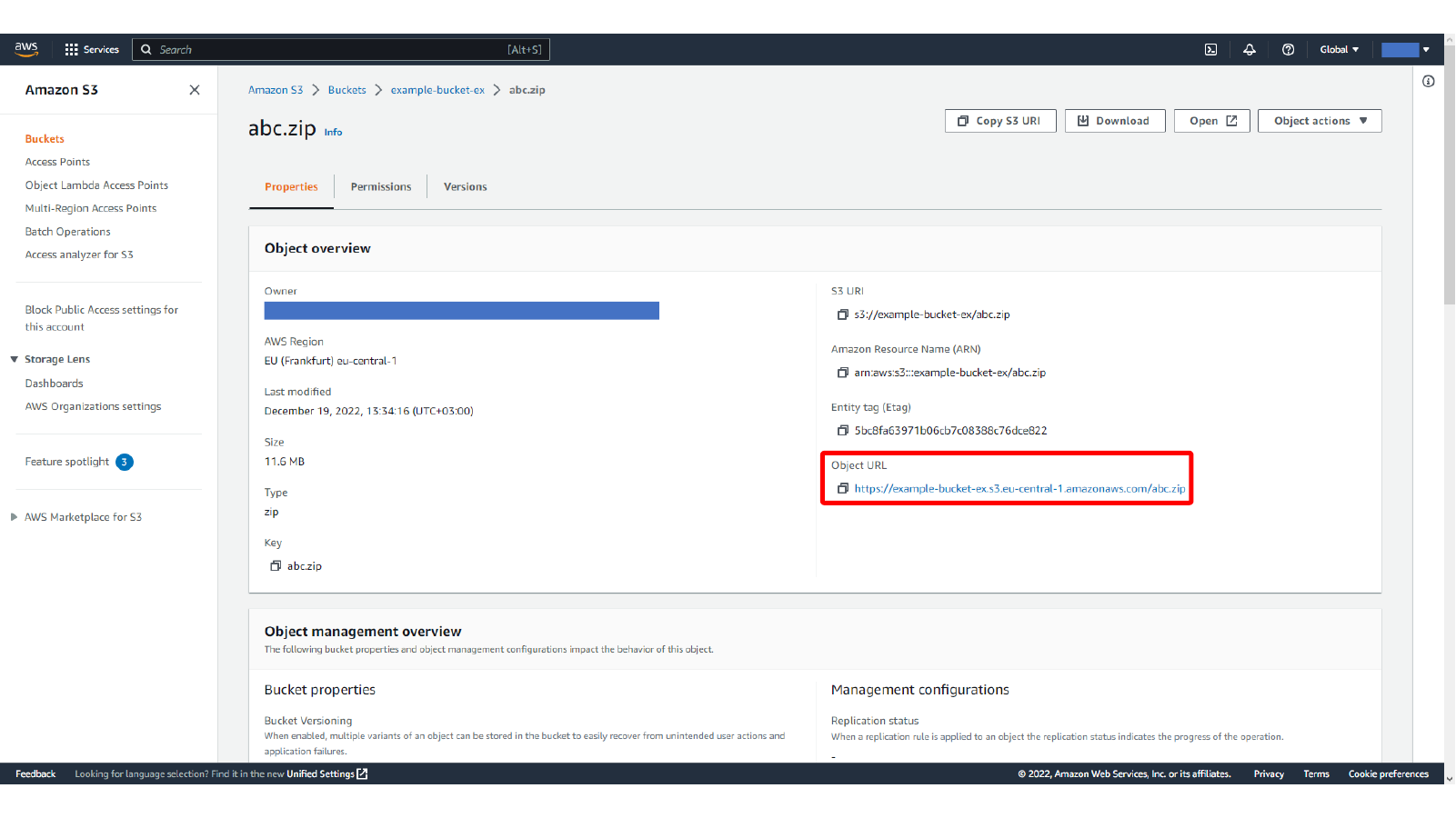Viewport: 1456px width, 818px height.
Task: Copy the S3 URI s3://example-bucket-ex/abc.zip
Action: pyautogui.click(x=843, y=314)
